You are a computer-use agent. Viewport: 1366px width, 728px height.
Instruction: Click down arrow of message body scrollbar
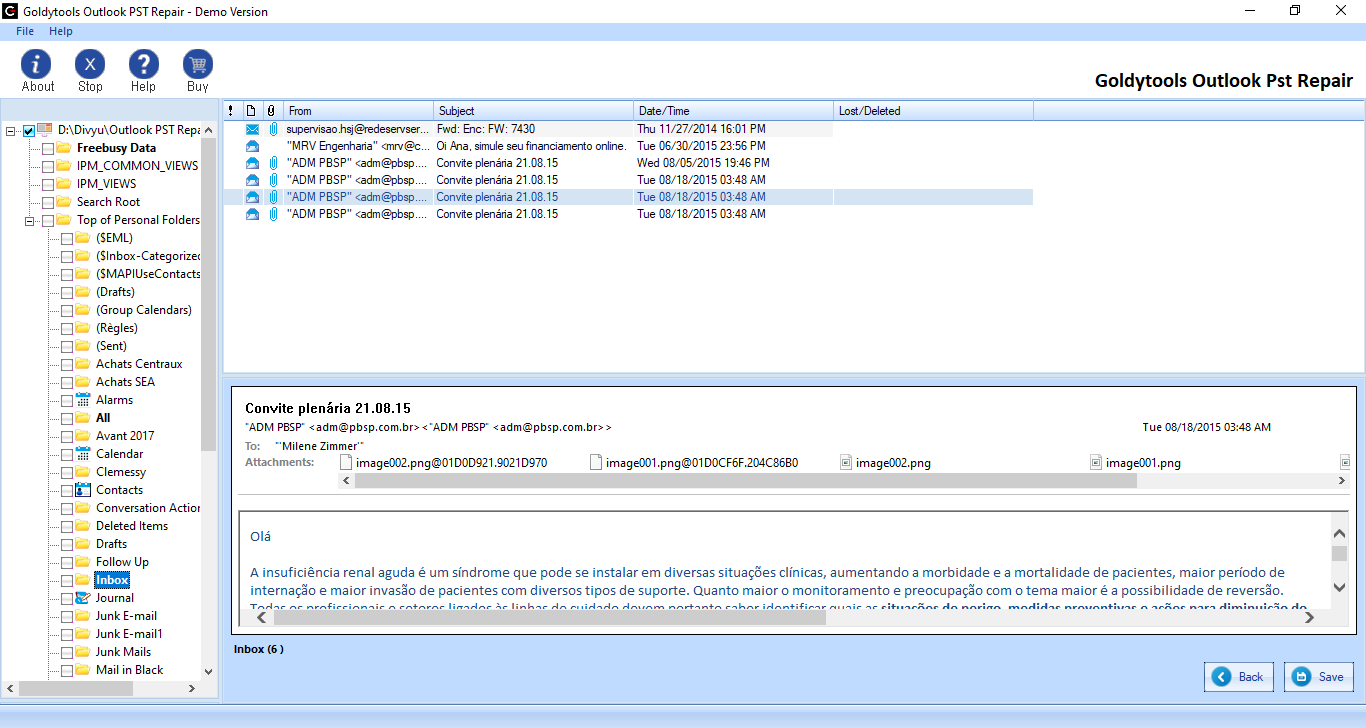pos(1339,587)
